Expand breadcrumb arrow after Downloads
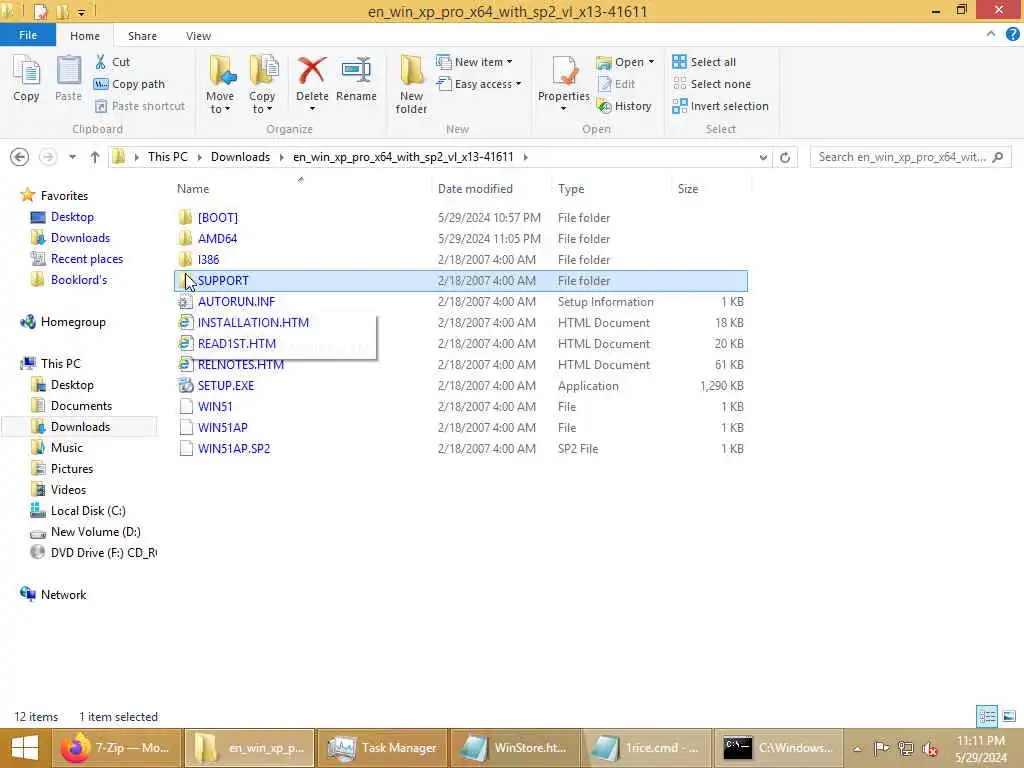The height and width of the screenshot is (768, 1024). (281, 157)
